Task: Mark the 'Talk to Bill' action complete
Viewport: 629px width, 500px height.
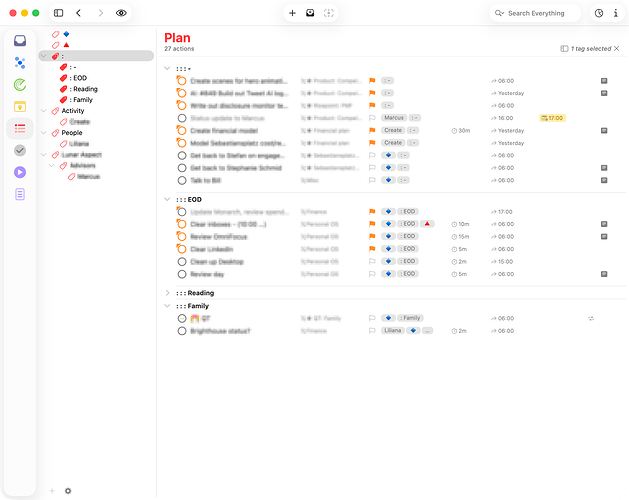Action: pyautogui.click(x=182, y=181)
